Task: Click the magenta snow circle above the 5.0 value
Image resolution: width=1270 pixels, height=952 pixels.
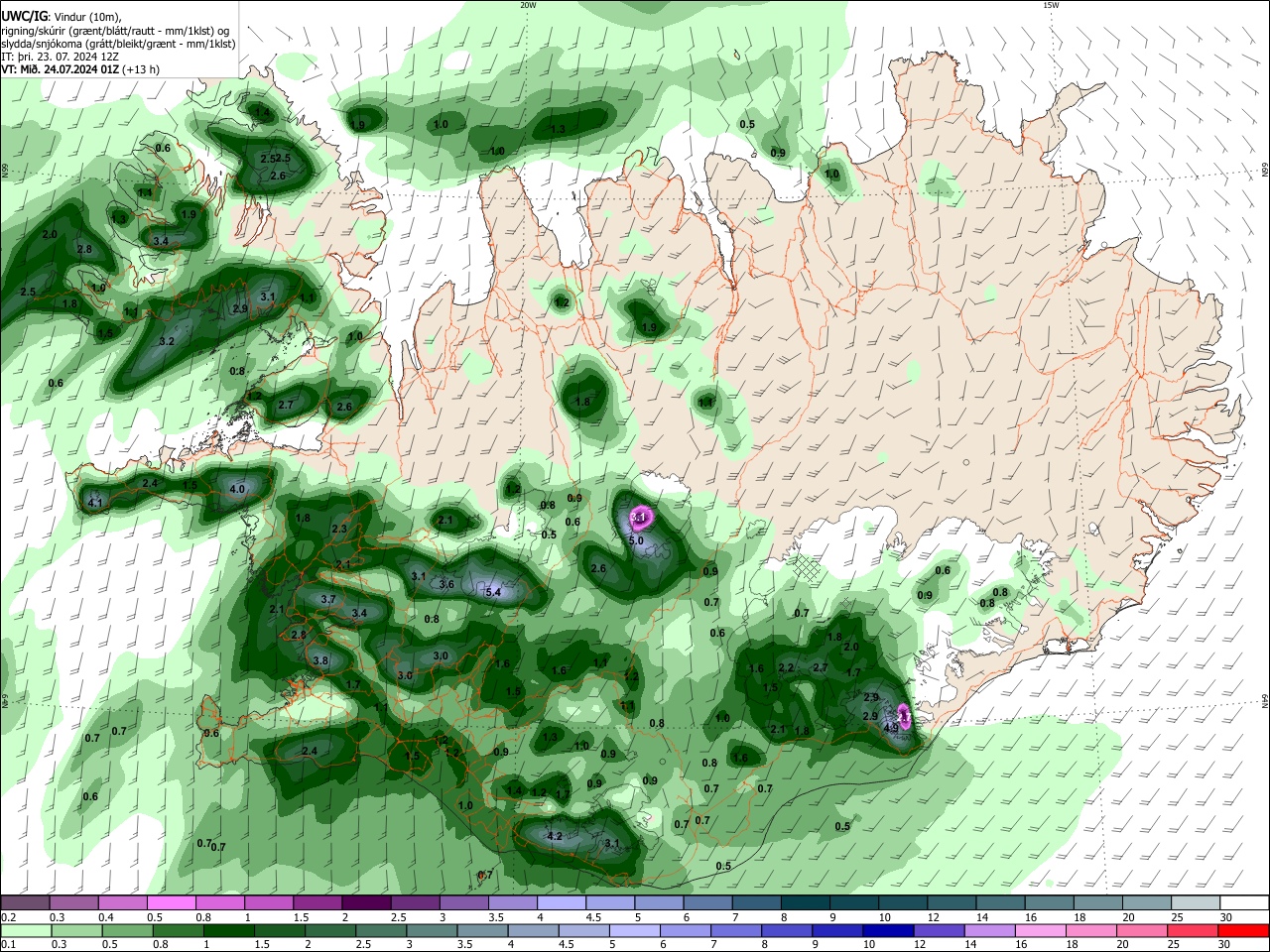Action: click(640, 518)
